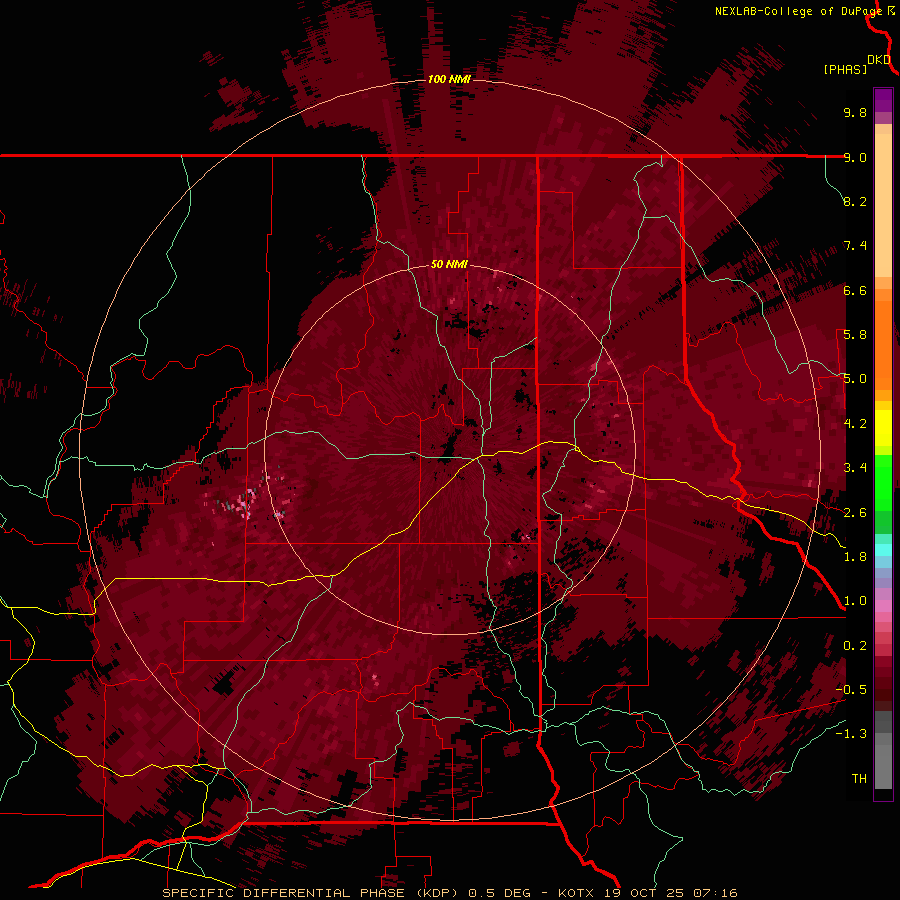Click the 50 NMI range ring label

[449, 265]
